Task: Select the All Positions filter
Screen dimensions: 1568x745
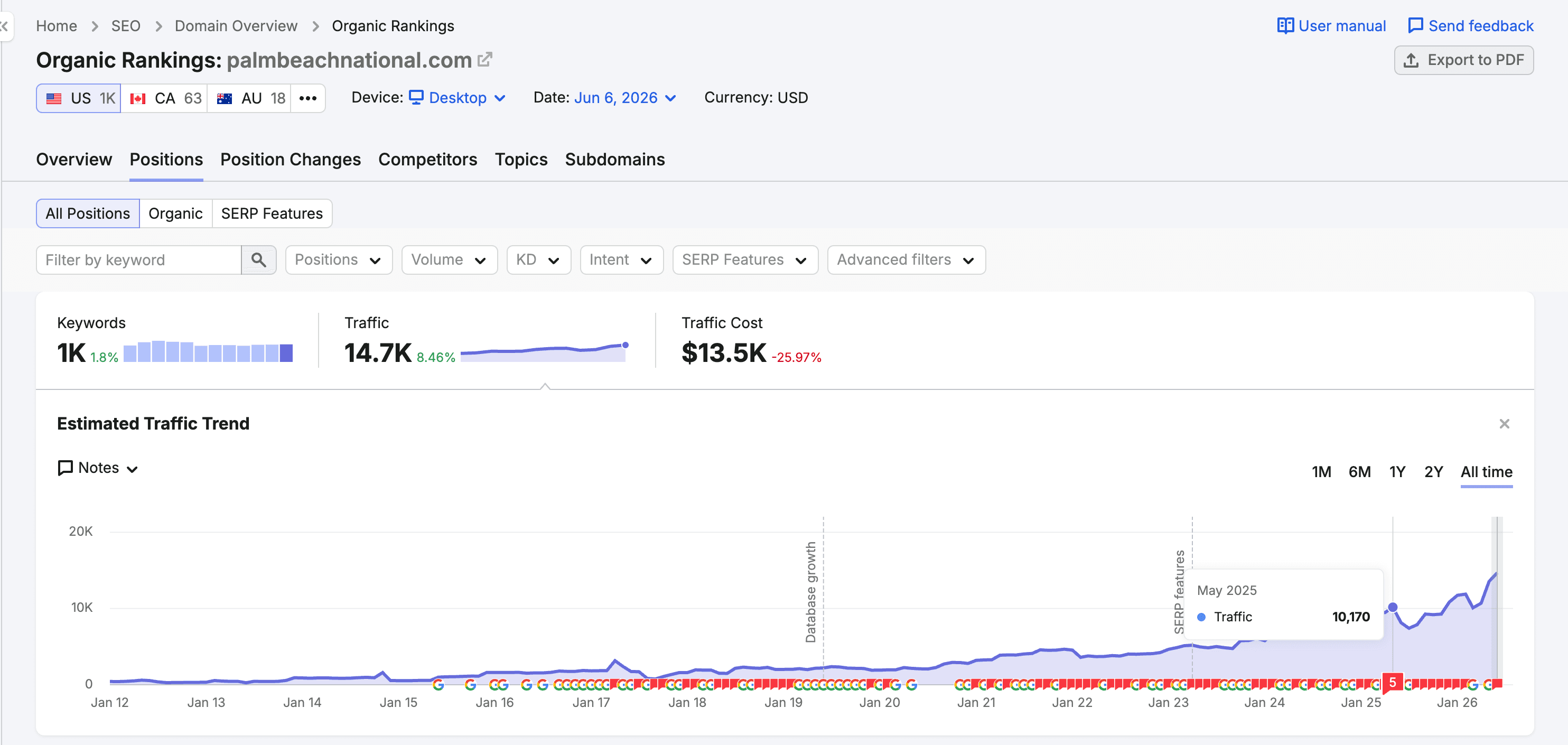Action: pos(88,213)
